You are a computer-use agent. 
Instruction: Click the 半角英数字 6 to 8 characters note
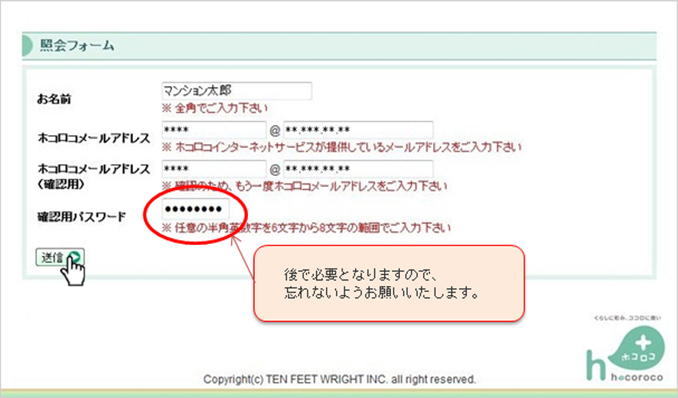click(x=306, y=228)
